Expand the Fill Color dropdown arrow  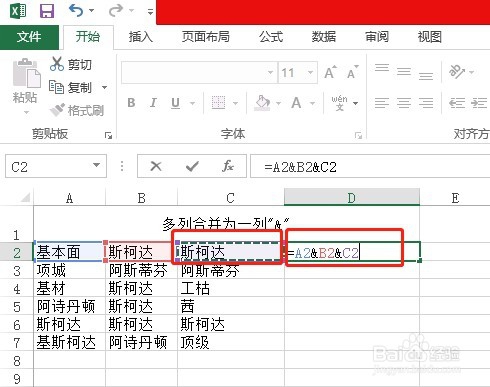tap(278, 103)
